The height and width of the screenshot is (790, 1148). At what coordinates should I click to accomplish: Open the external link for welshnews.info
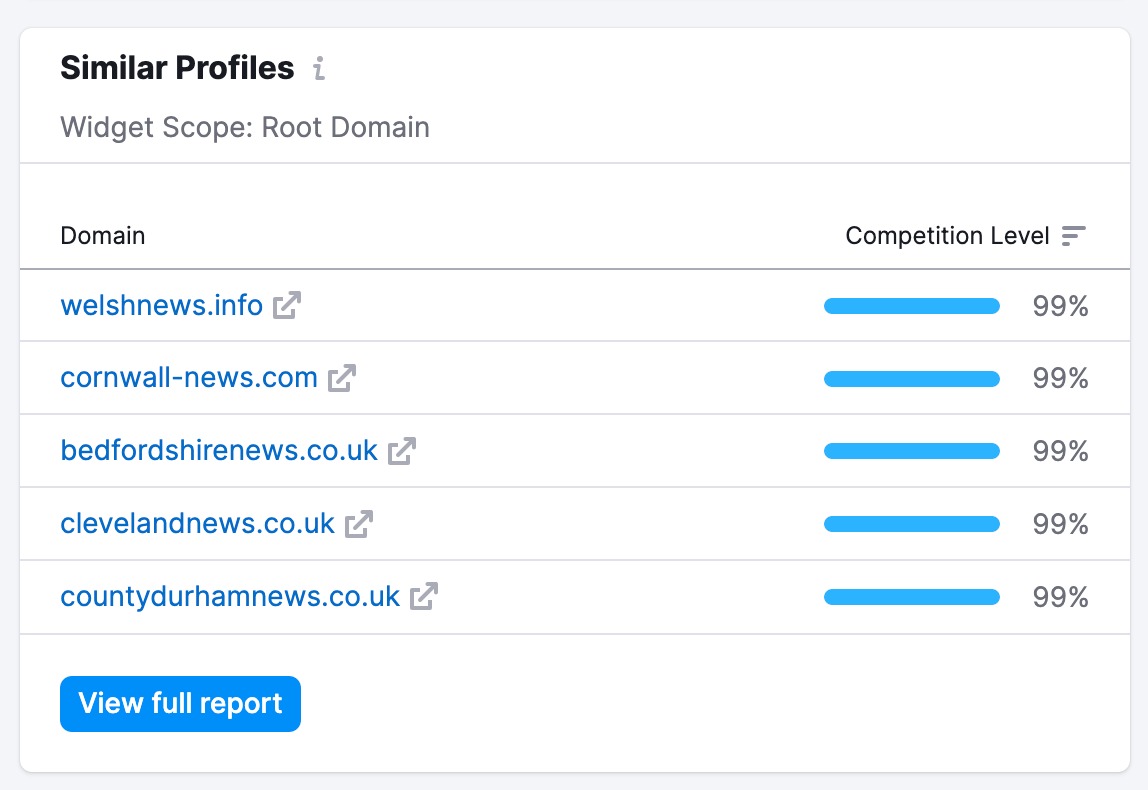[x=285, y=306]
